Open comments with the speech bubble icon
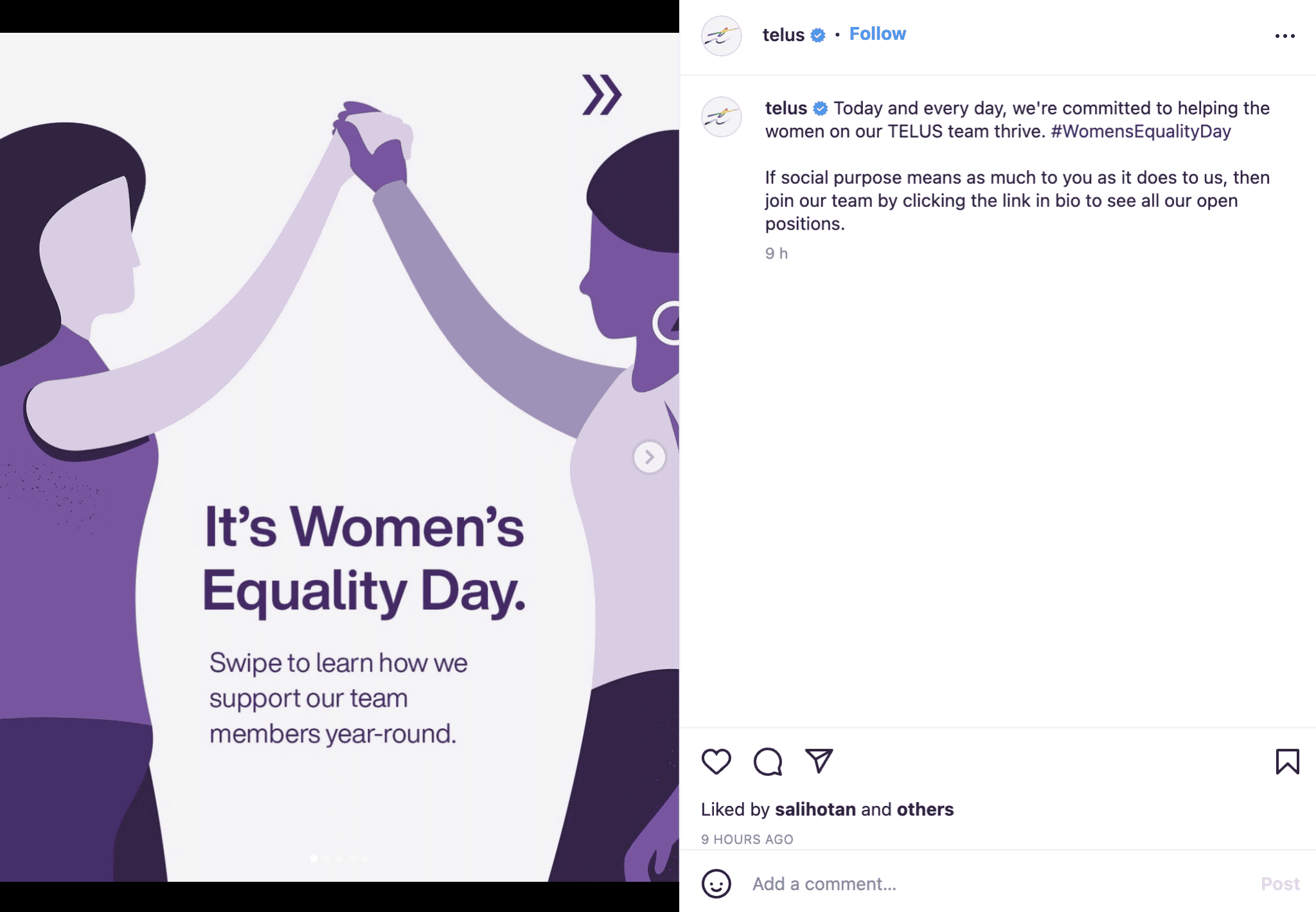This screenshot has height=912, width=1316. pos(767,762)
